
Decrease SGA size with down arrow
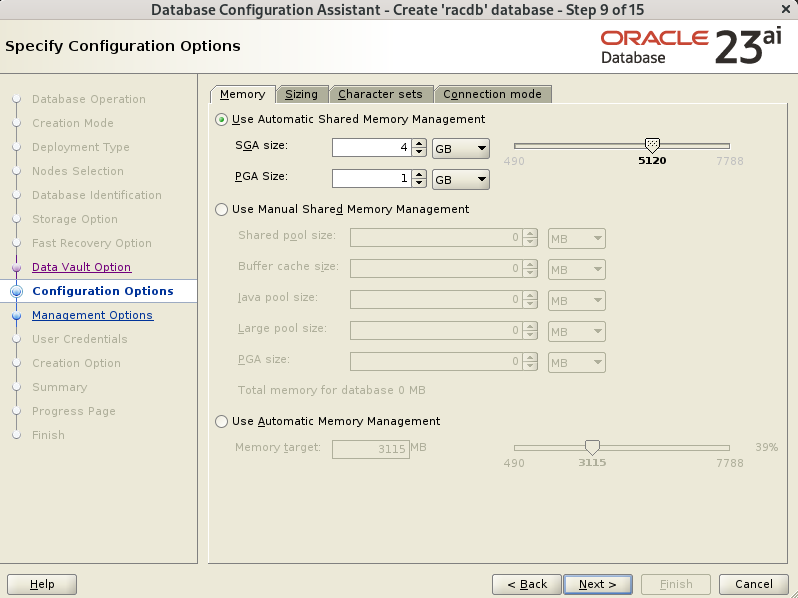(419, 152)
